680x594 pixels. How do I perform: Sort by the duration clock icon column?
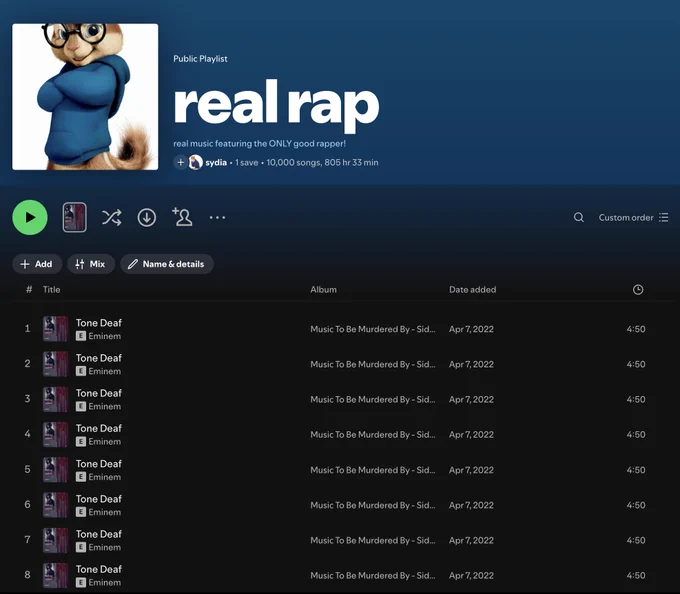[x=638, y=290]
